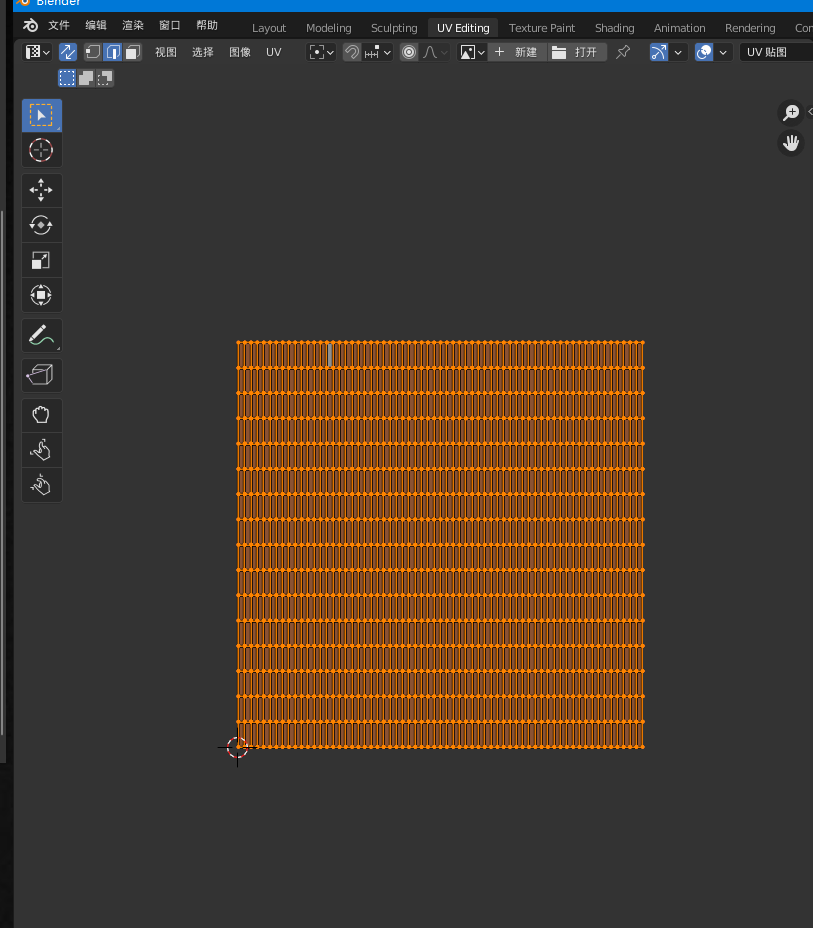Viewport: 813px width, 928px height.
Task: Switch to the Animation workspace tab
Action: click(679, 28)
